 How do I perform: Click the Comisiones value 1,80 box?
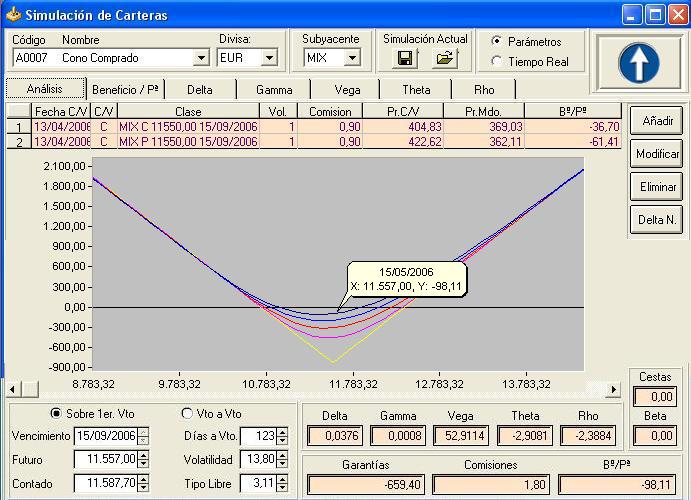(491, 485)
